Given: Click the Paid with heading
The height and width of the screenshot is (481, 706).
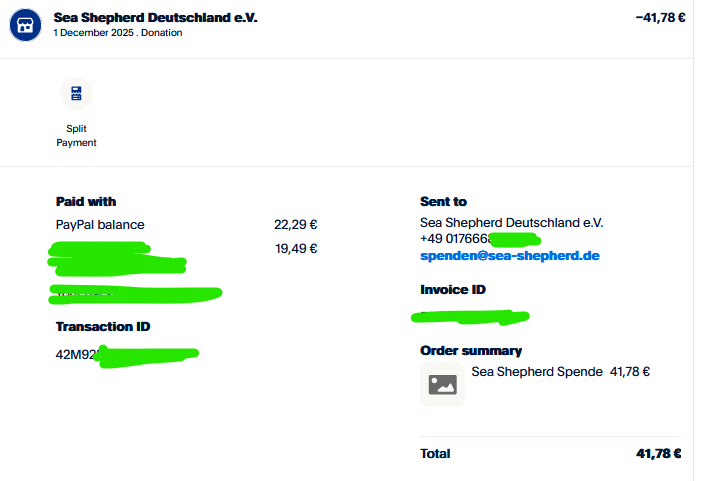Looking at the screenshot, I should pyautogui.click(x=86, y=201).
